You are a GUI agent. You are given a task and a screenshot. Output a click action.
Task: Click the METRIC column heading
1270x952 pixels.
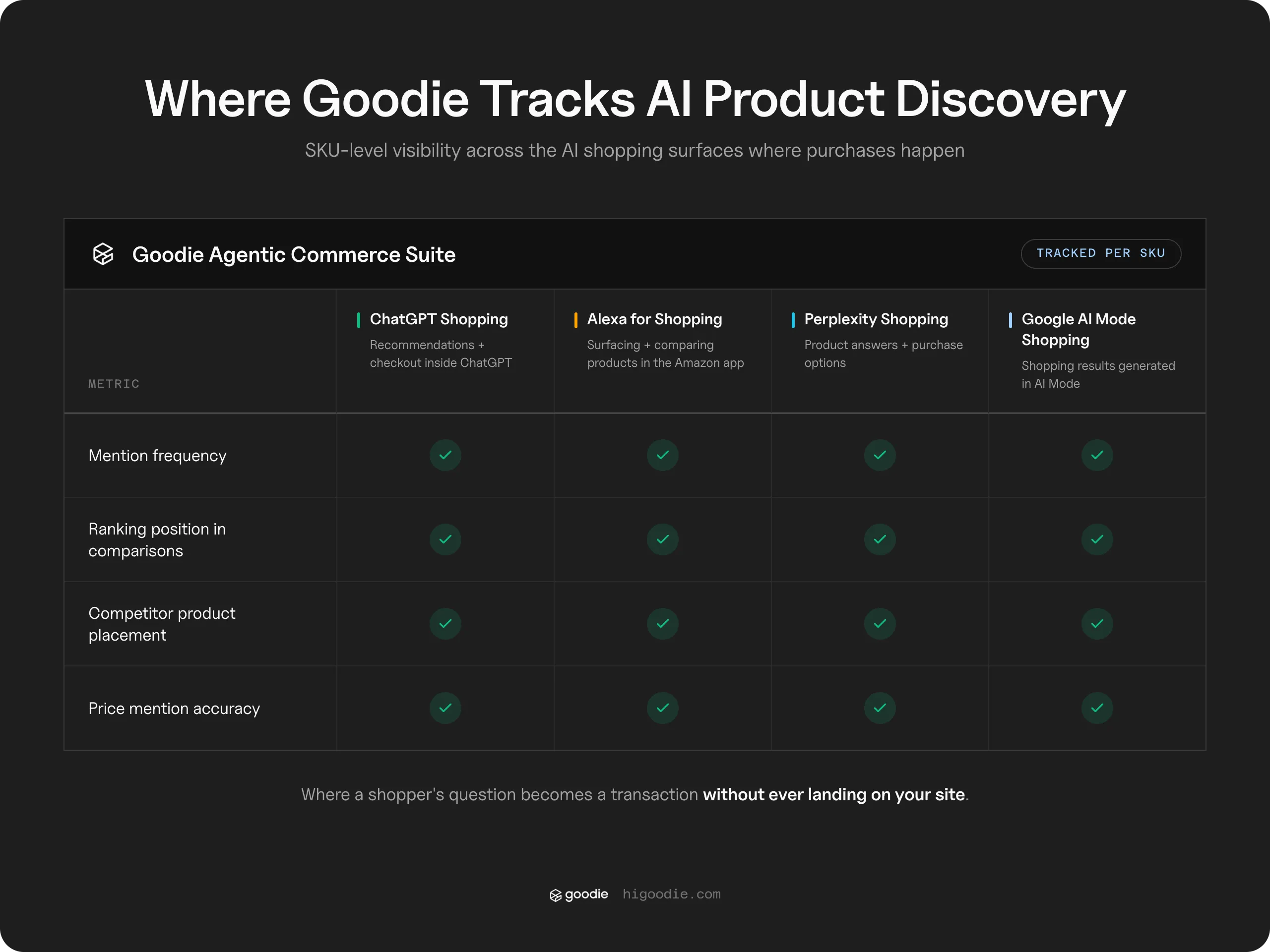pyautogui.click(x=114, y=384)
